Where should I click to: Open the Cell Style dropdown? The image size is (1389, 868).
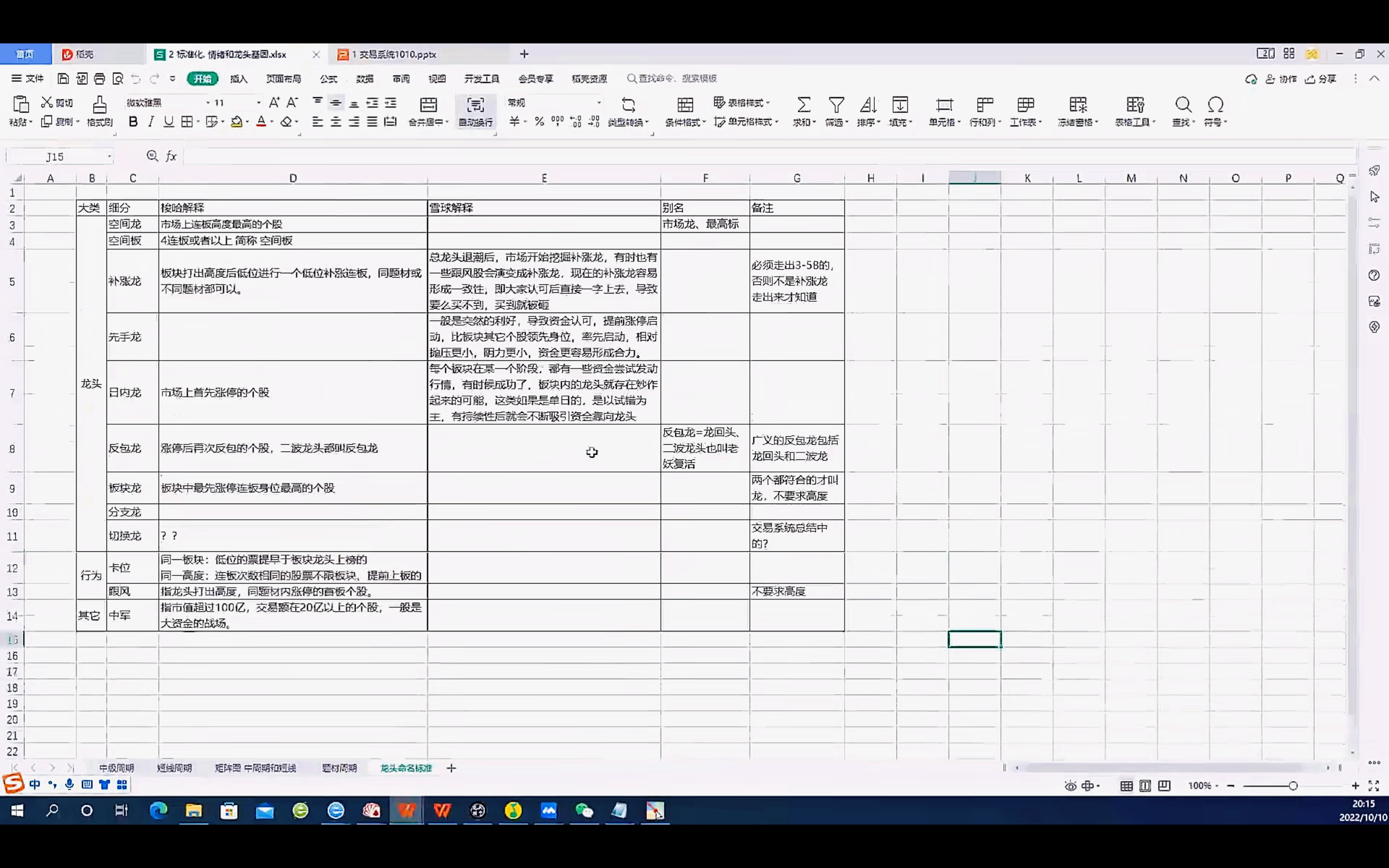click(746, 122)
